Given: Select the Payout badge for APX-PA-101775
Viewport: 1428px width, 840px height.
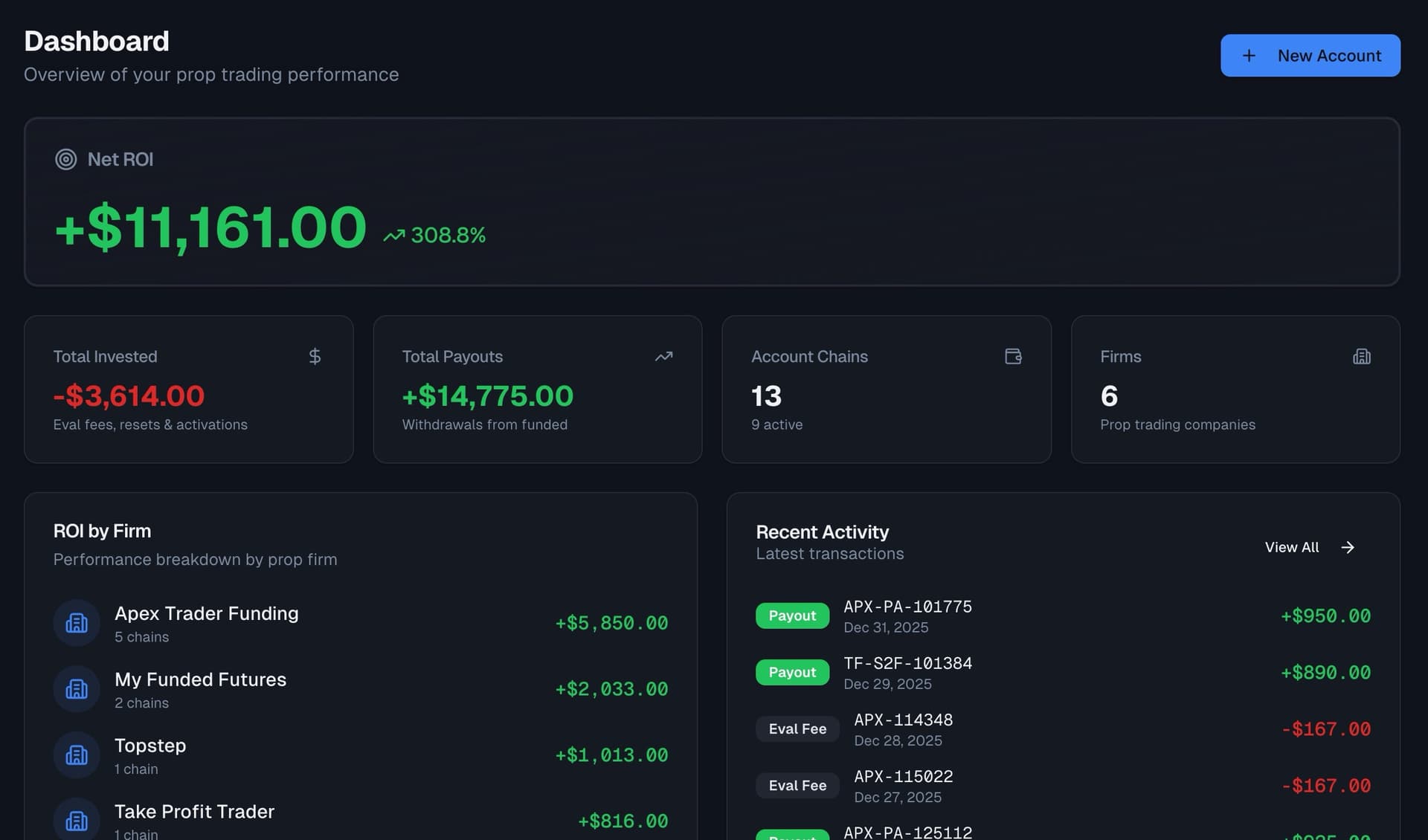Looking at the screenshot, I should (792, 616).
